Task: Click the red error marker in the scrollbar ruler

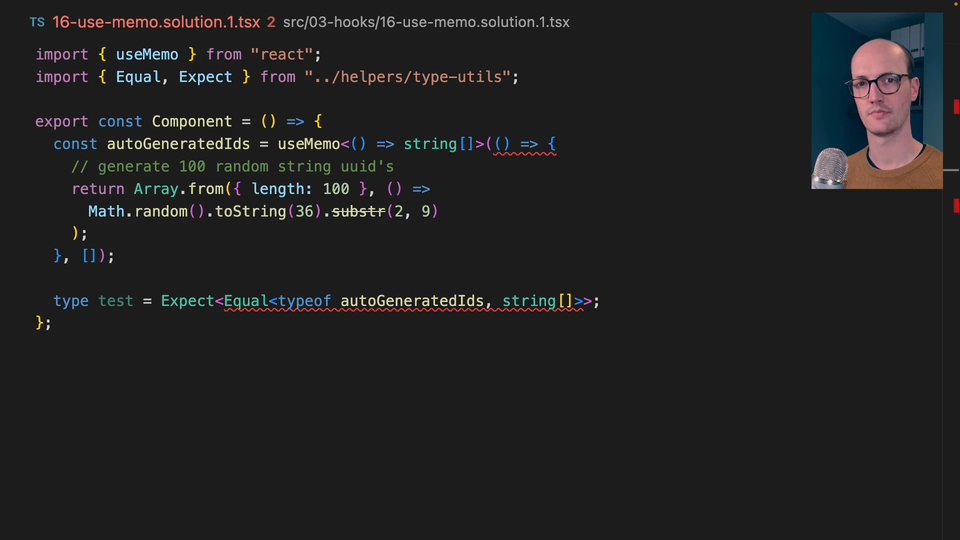Action: click(x=956, y=205)
